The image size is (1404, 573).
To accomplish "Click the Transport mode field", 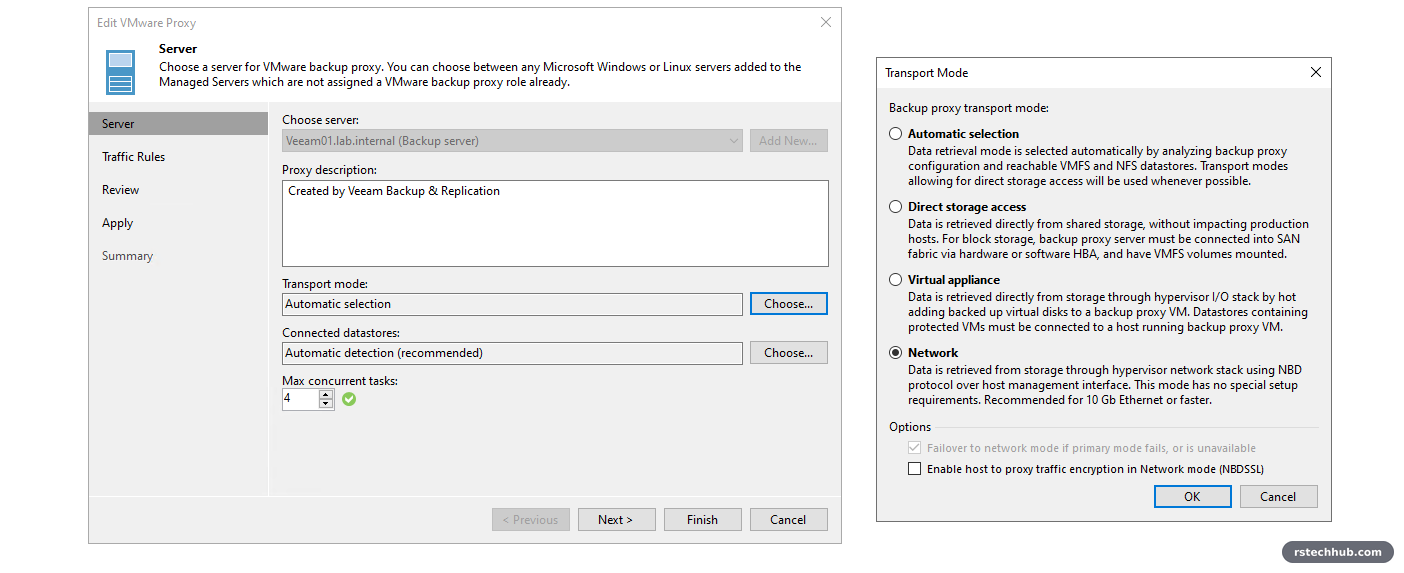I will [x=512, y=304].
